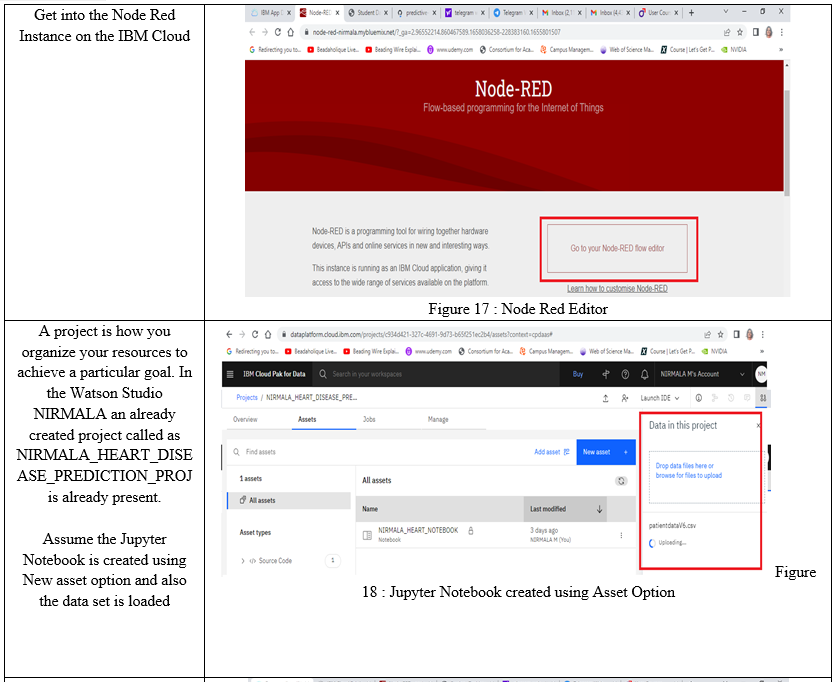Bookmark the Cloud Pak page with star icon
Viewport: 837px width, 682px height.
click(x=720, y=335)
